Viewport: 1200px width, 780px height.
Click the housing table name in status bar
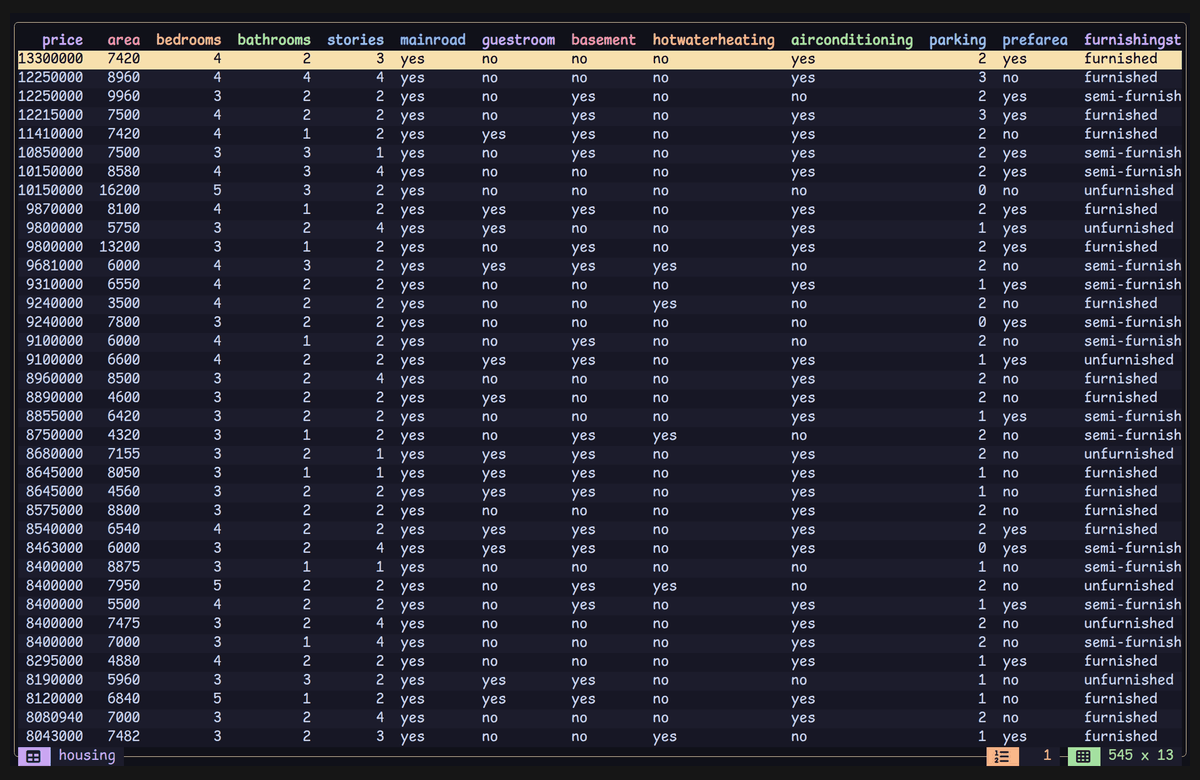pos(87,755)
